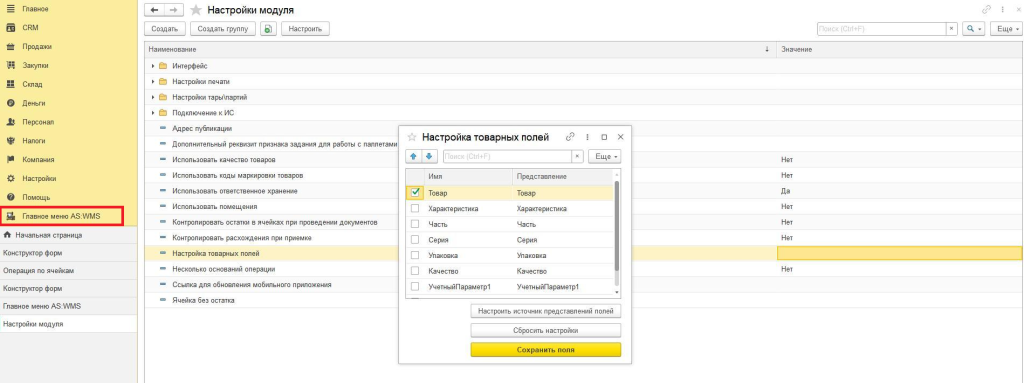The width and height of the screenshot is (1024, 383).
Task: Open the magnifier search dropdown
Action: [974, 29]
